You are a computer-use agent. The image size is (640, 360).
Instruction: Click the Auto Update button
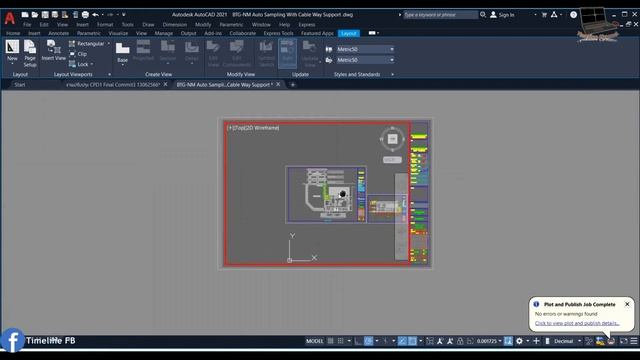click(287, 53)
